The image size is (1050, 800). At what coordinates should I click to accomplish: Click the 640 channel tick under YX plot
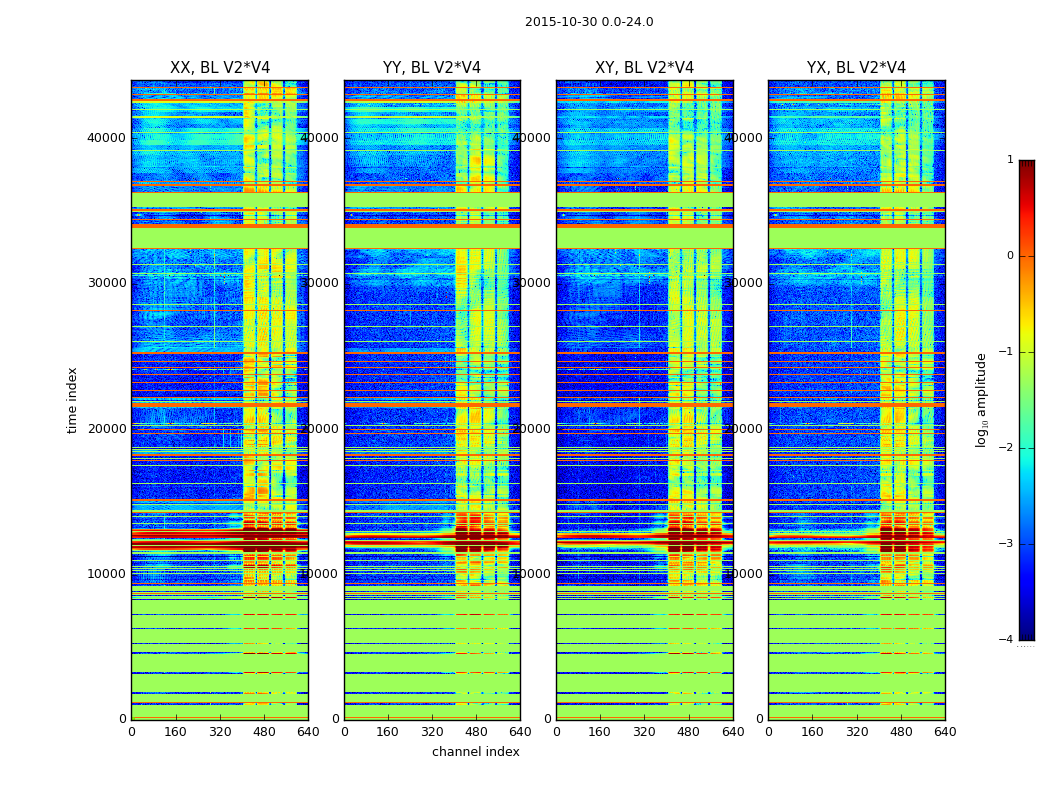(x=945, y=732)
